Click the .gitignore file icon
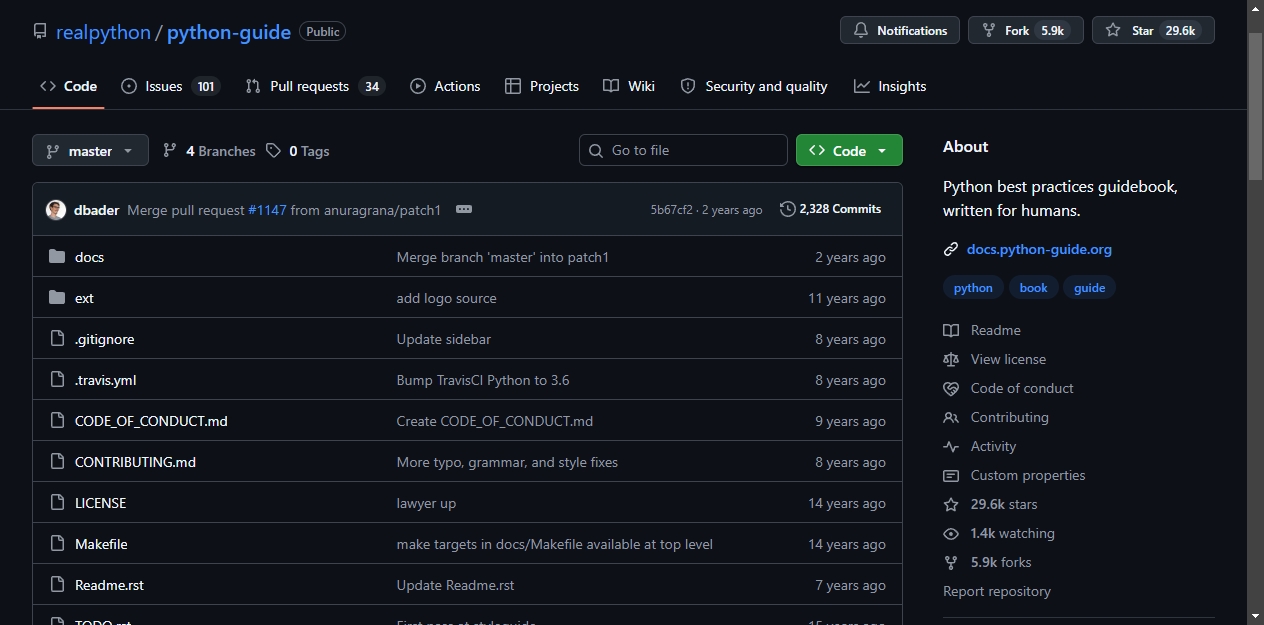The height and width of the screenshot is (625, 1264). (57, 339)
